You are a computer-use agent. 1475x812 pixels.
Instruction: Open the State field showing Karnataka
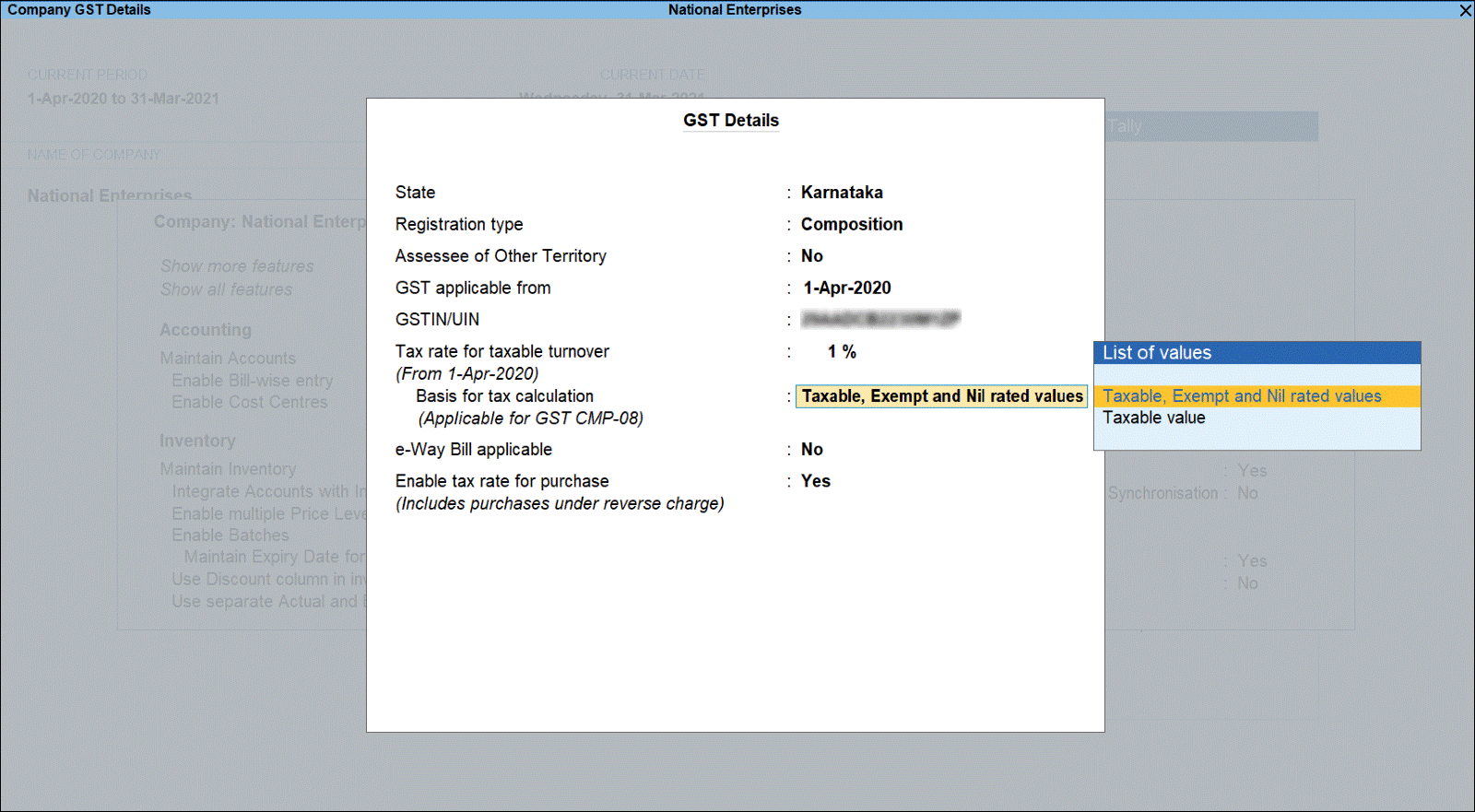pyautogui.click(x=841, y=193)
